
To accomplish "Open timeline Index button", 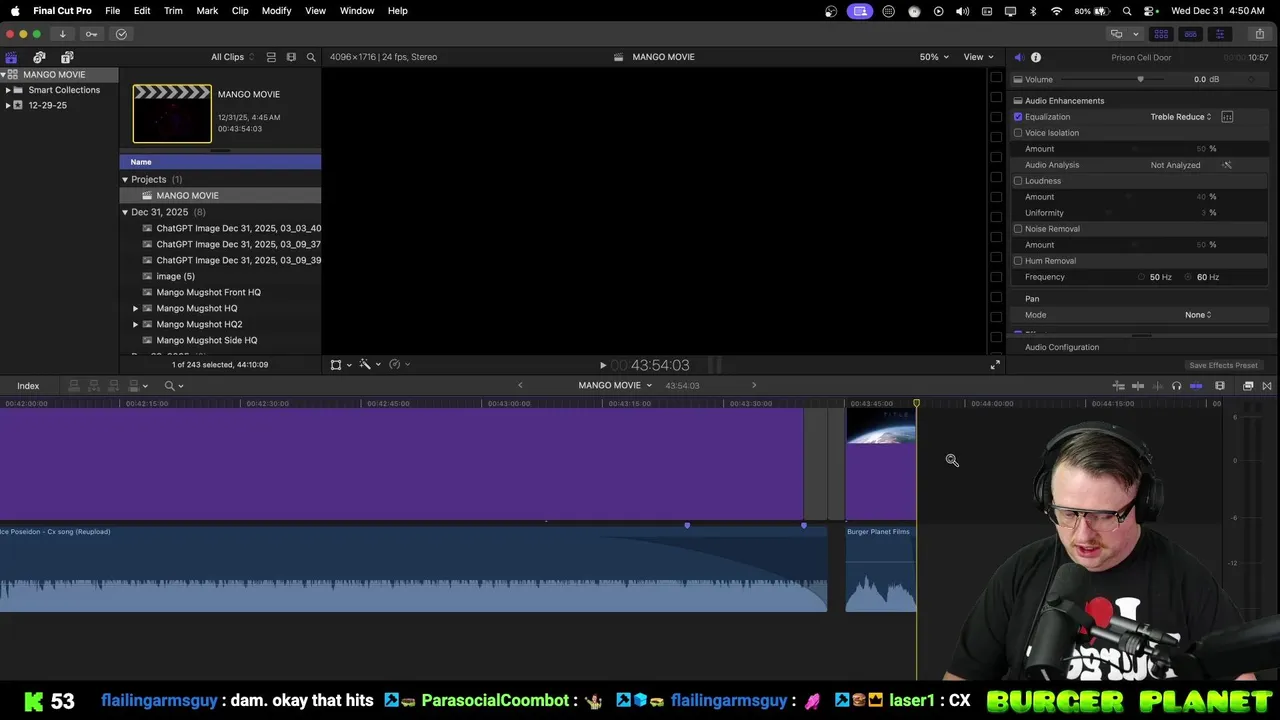I will tap(28, 386).
